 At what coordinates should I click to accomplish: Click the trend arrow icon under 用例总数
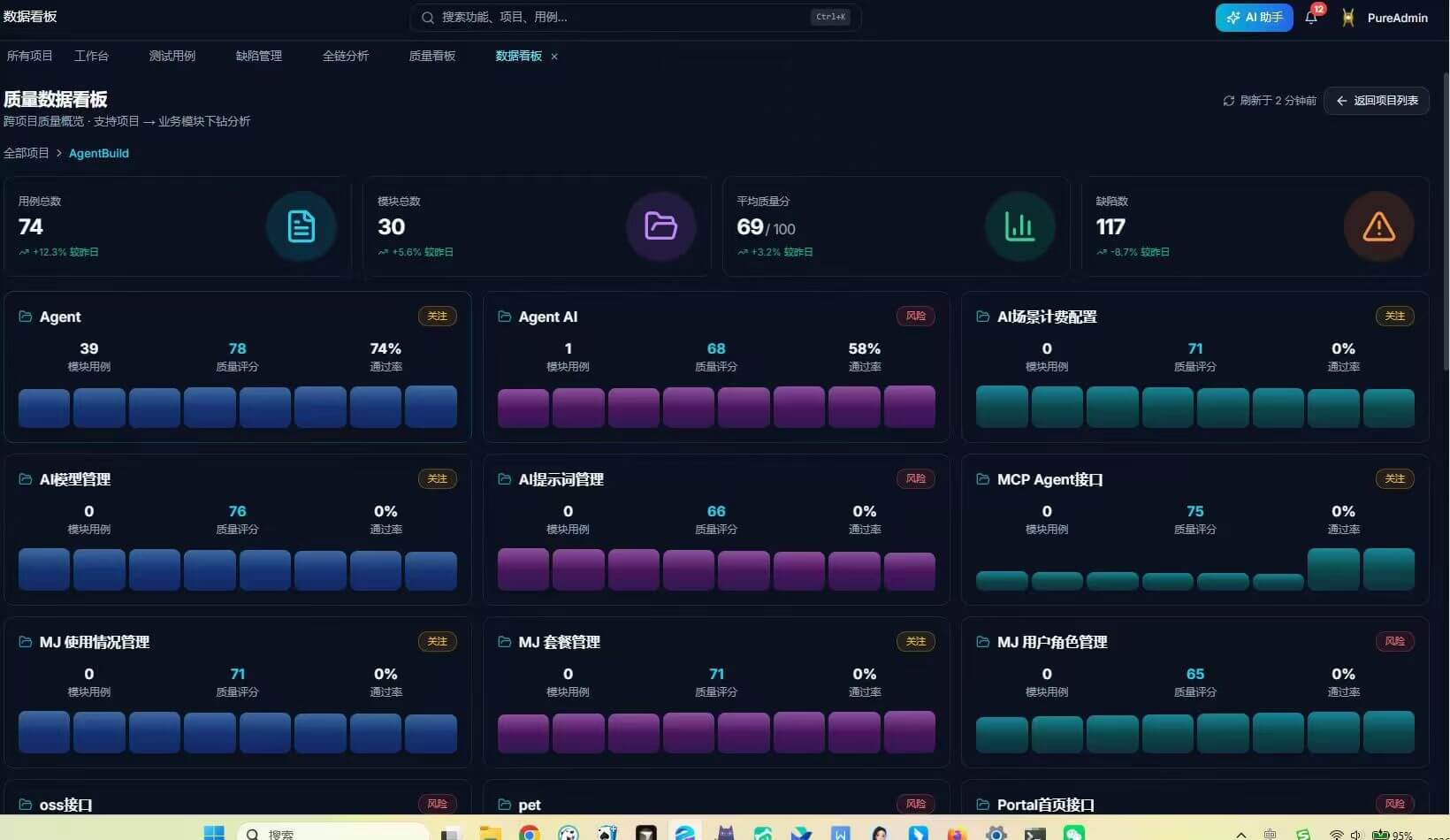tap(24, 252)
